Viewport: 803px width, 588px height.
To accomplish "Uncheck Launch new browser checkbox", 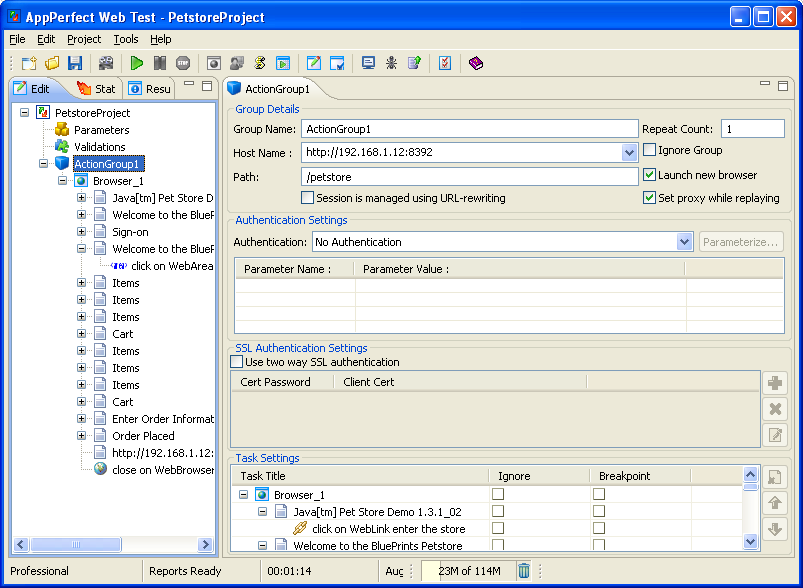I will coord(650,175).
